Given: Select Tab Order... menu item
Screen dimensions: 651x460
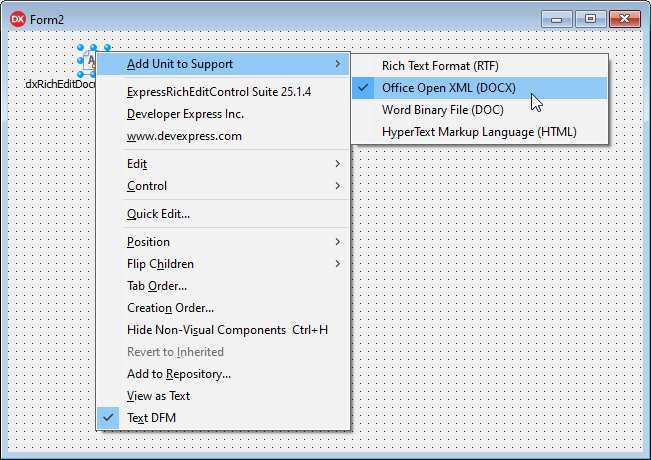Looking at the screenshot, I should point(223,286).
